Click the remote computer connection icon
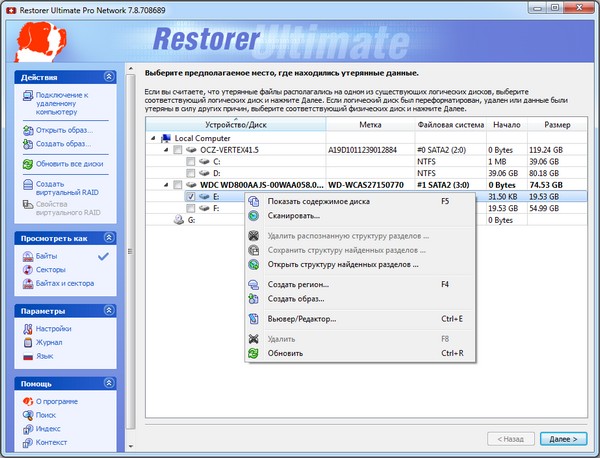 point(28,95)
